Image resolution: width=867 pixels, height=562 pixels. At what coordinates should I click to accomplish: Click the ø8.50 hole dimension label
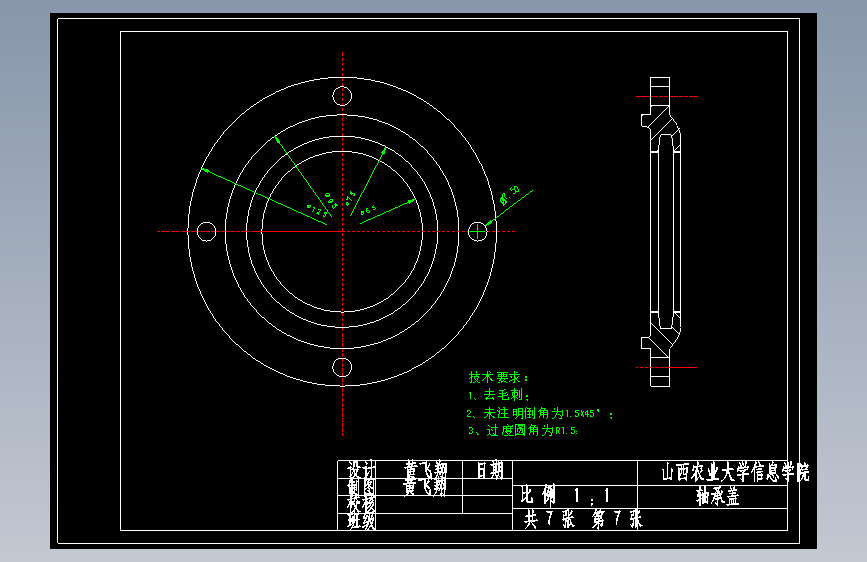(x=510, y=195)
